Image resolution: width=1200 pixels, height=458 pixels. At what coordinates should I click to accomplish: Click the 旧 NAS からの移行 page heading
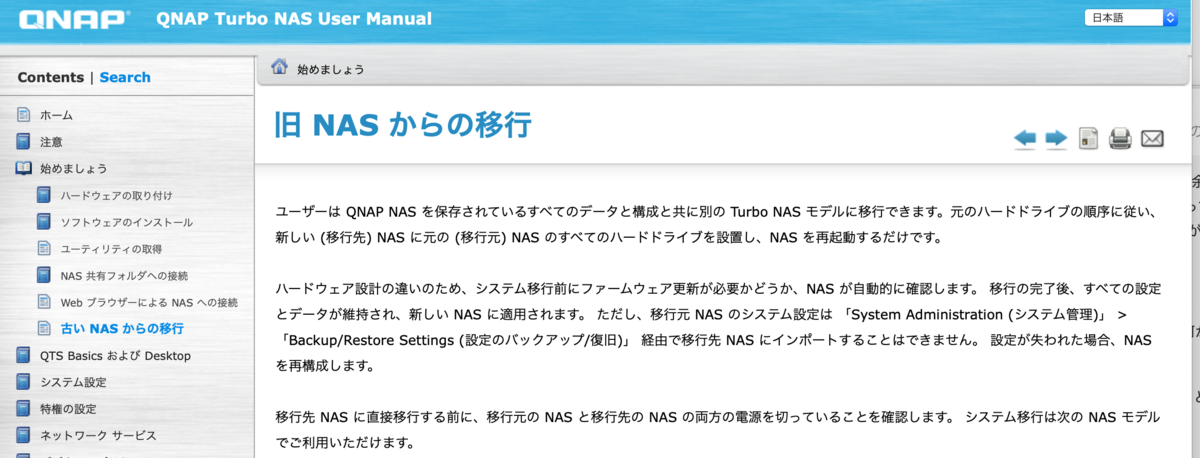[x=402, y=125]
